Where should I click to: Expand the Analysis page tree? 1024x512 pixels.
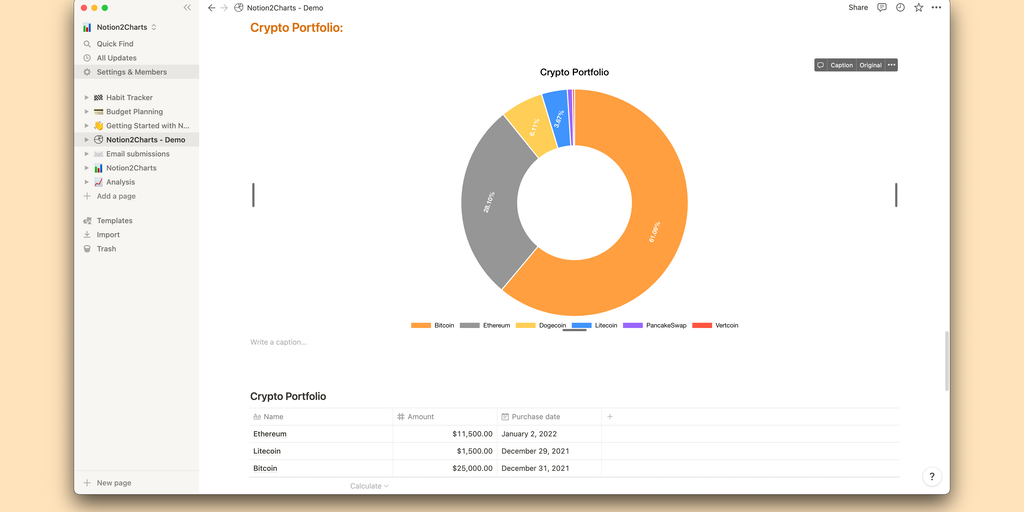click(x=86, y=182)
